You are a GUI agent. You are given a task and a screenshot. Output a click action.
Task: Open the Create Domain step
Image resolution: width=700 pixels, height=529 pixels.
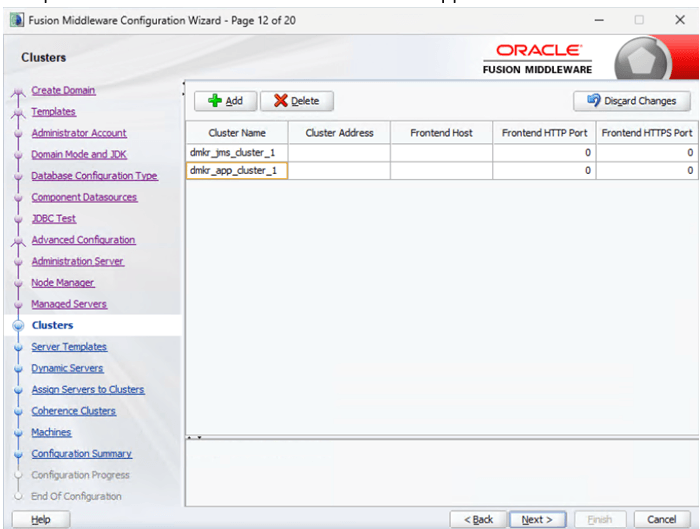[x=63, y=90]
